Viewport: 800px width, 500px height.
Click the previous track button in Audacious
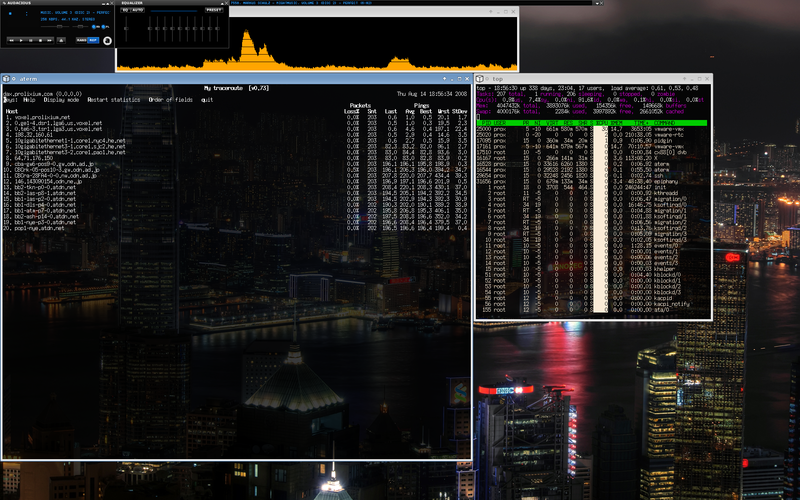point(12,41)
